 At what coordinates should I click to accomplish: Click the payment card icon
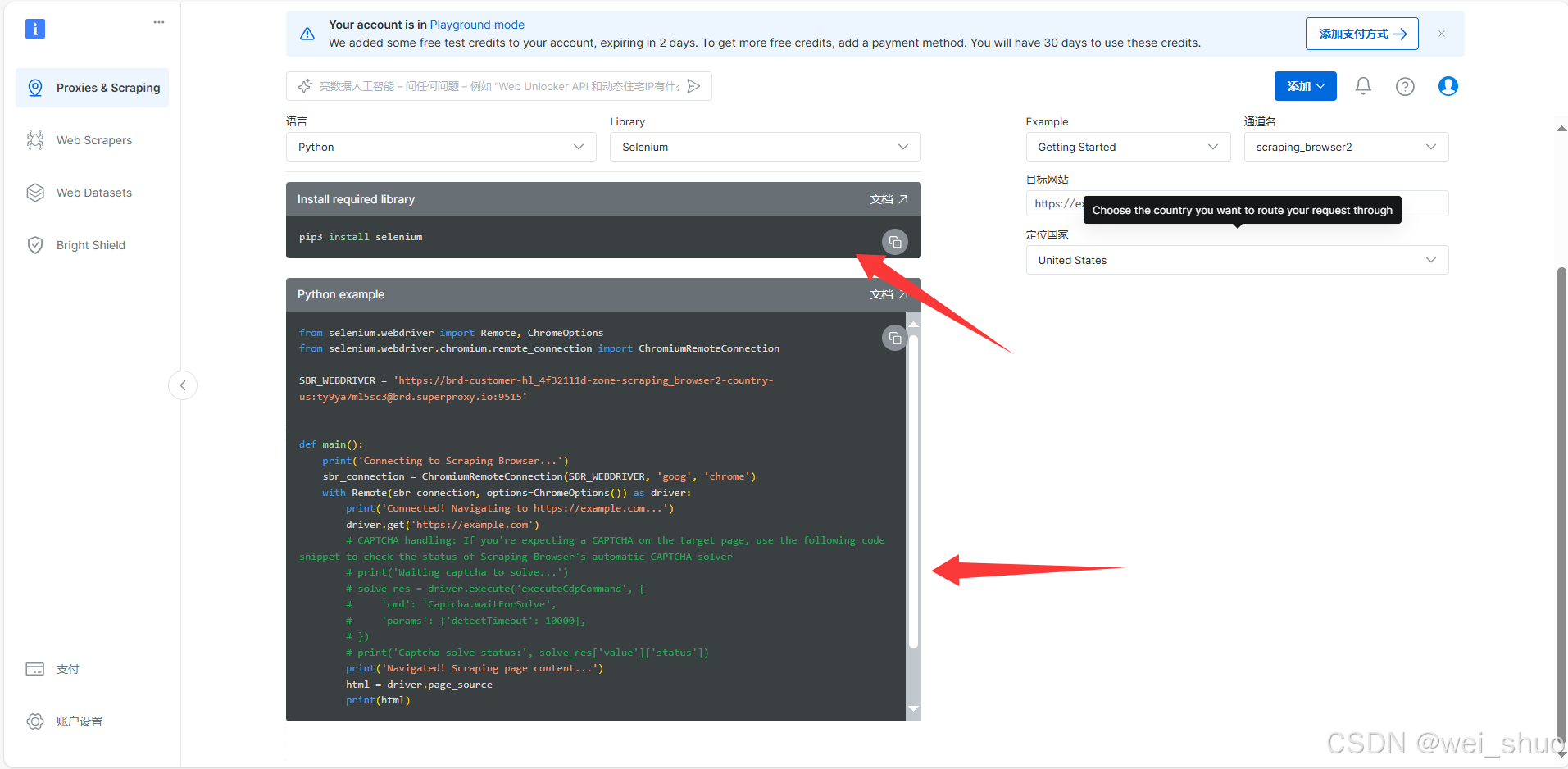[x=35, y=669]
